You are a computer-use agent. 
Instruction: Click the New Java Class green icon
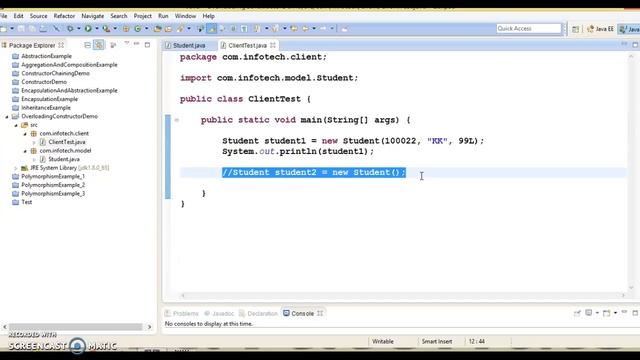coord(138,29)
